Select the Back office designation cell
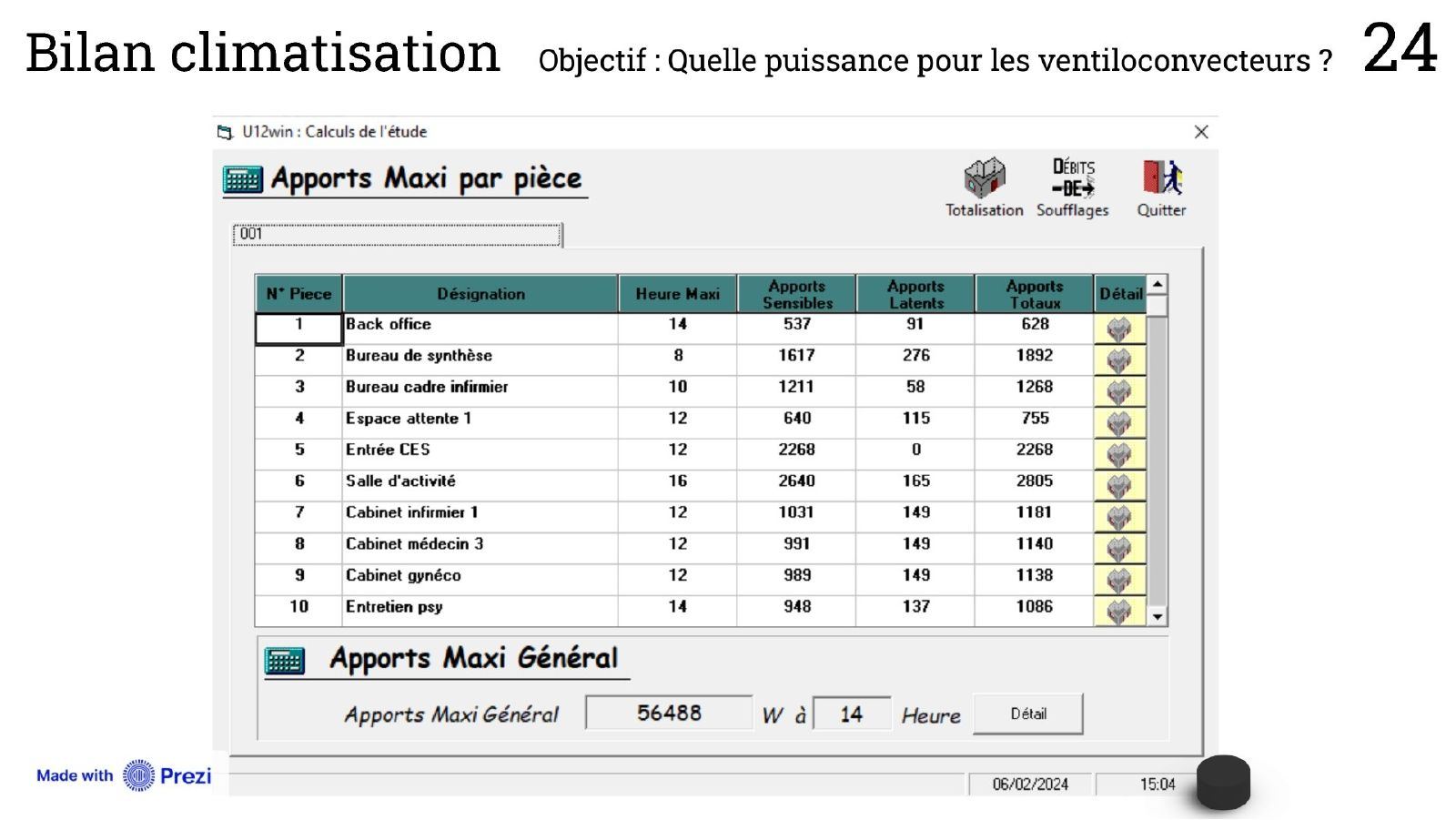1456x820 pixels. [480, 329]
